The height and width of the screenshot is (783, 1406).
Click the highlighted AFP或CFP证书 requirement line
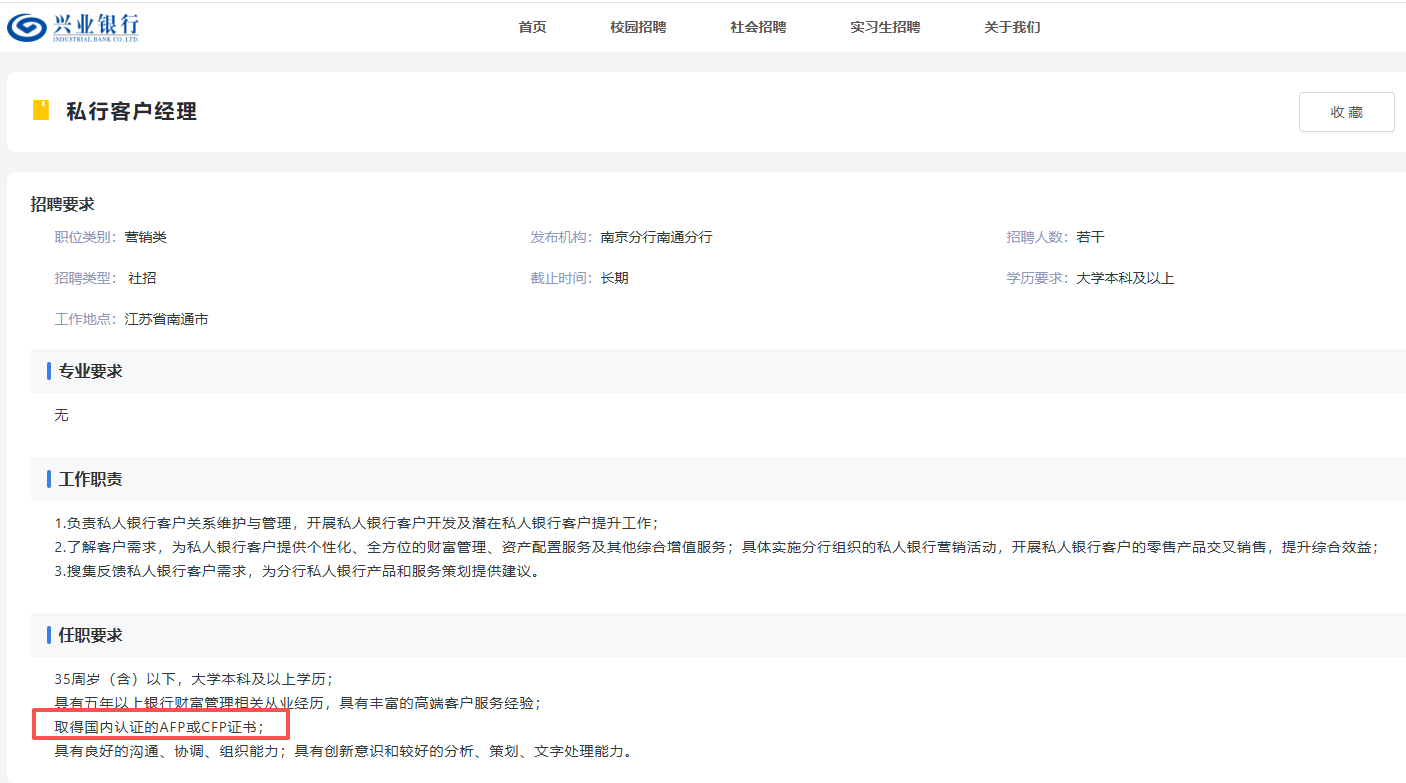click(160, 725)
